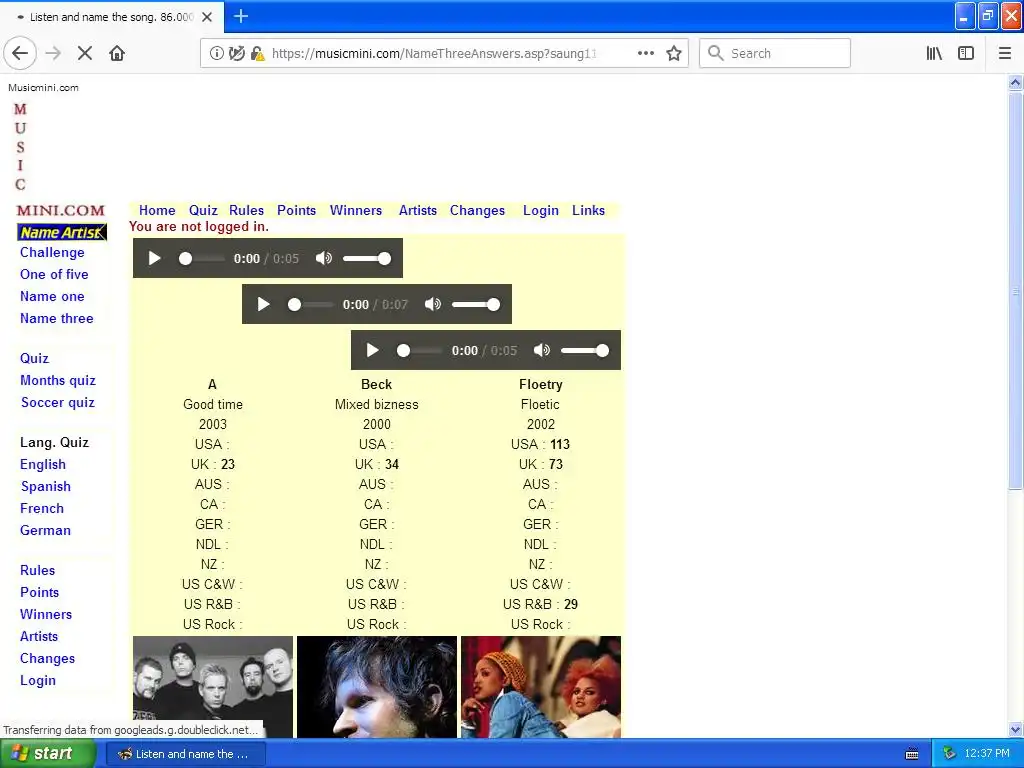1024x768 pixels.
Task: Open Rules in top navigation bar
Action: 246,210
